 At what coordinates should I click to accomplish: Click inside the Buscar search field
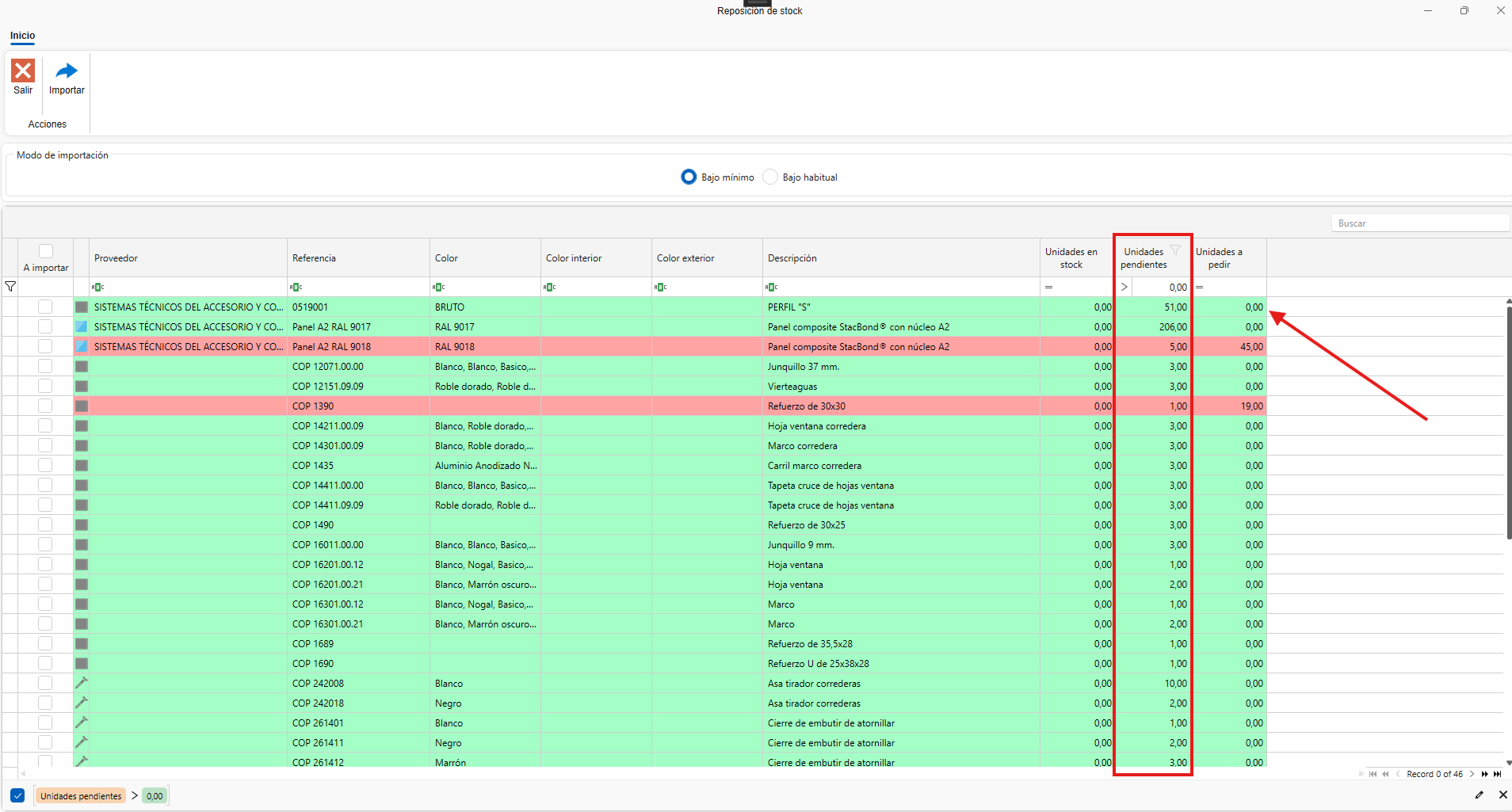click(x=1418, y=223)
